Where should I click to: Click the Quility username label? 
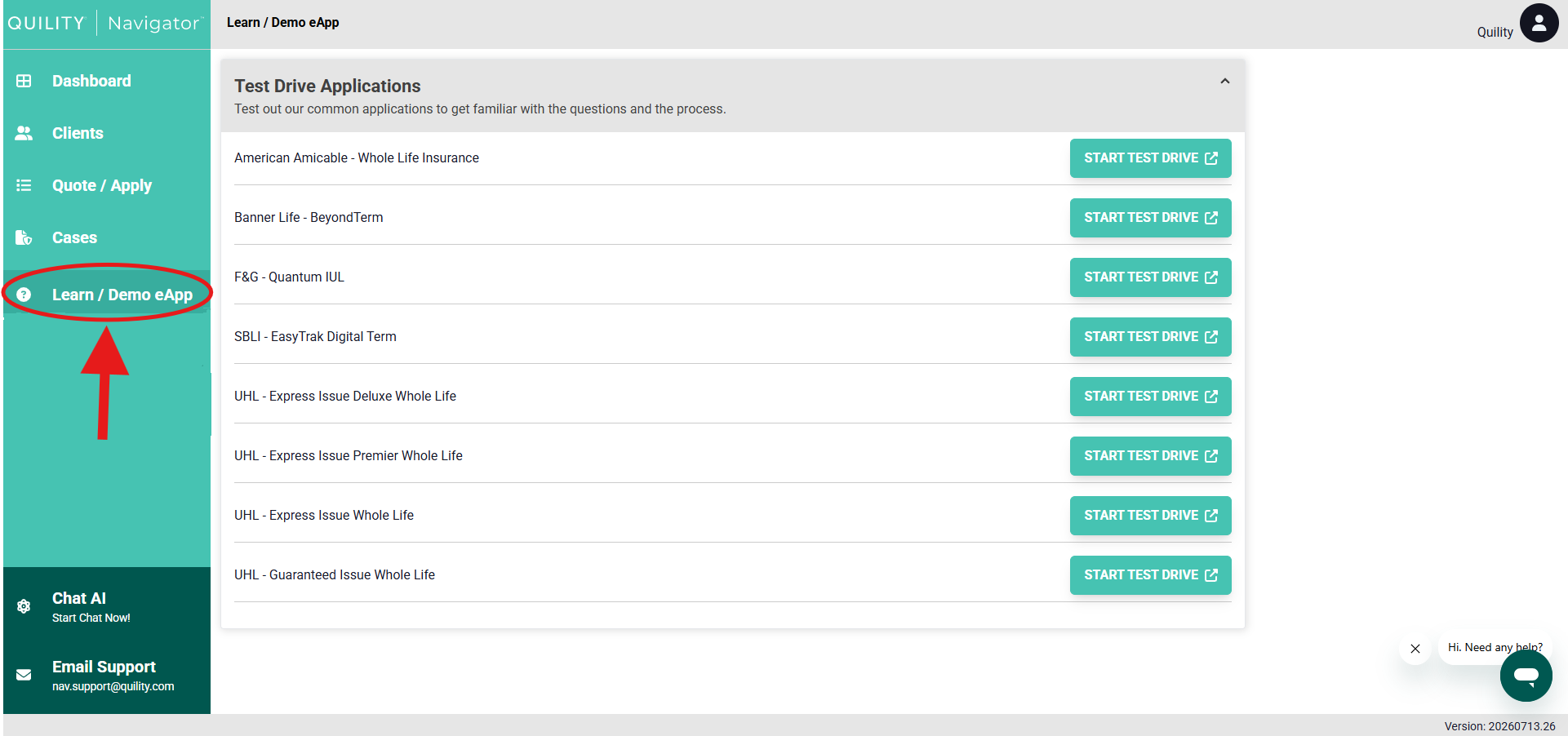[x=1495, y=32]
